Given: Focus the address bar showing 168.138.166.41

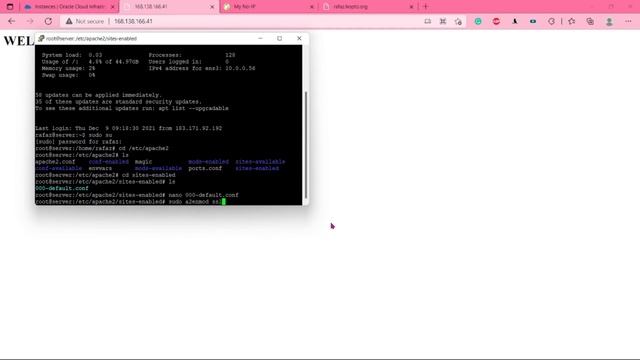Looking at the screenshot, I should click(133, 21).
